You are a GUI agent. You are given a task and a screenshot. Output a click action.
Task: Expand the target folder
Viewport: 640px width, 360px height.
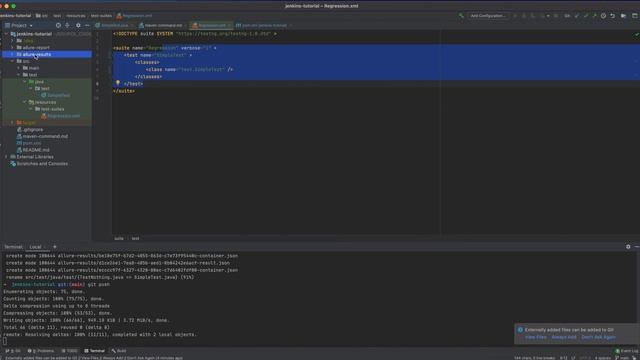(x=12, y=122)
